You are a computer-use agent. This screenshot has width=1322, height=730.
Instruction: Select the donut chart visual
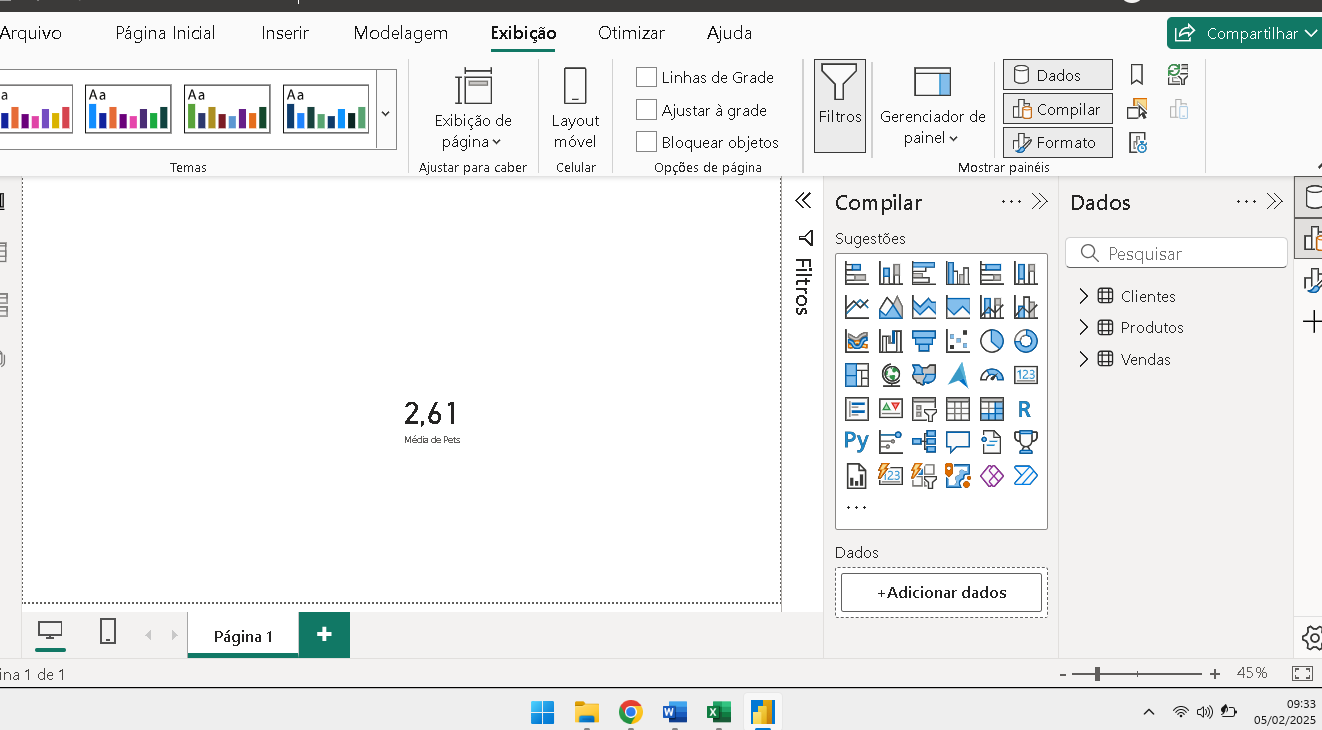1025,341
